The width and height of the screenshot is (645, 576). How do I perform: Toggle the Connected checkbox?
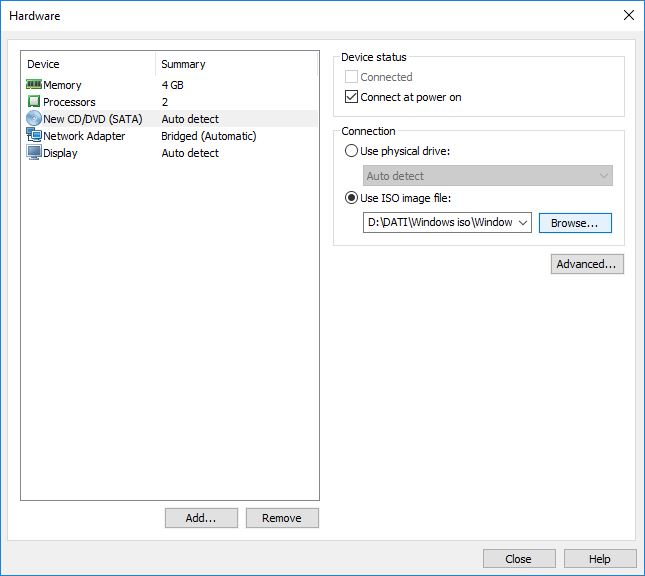(351, 77)
